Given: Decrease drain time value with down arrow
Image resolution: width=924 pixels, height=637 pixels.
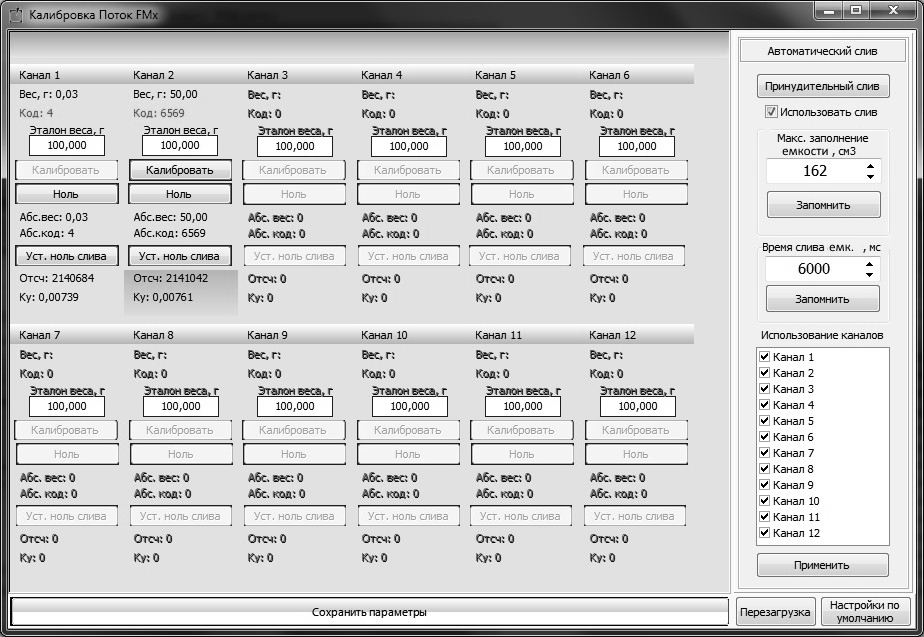Looking at the screenshot, I should [869, 275].
